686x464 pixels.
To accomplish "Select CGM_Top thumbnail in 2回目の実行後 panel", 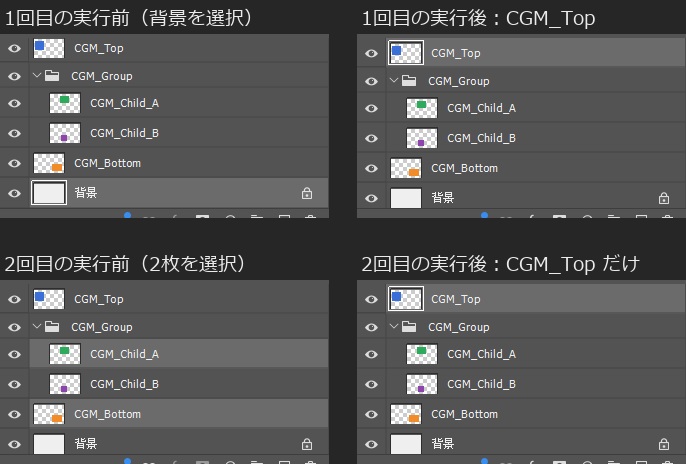I will [406, 299].
